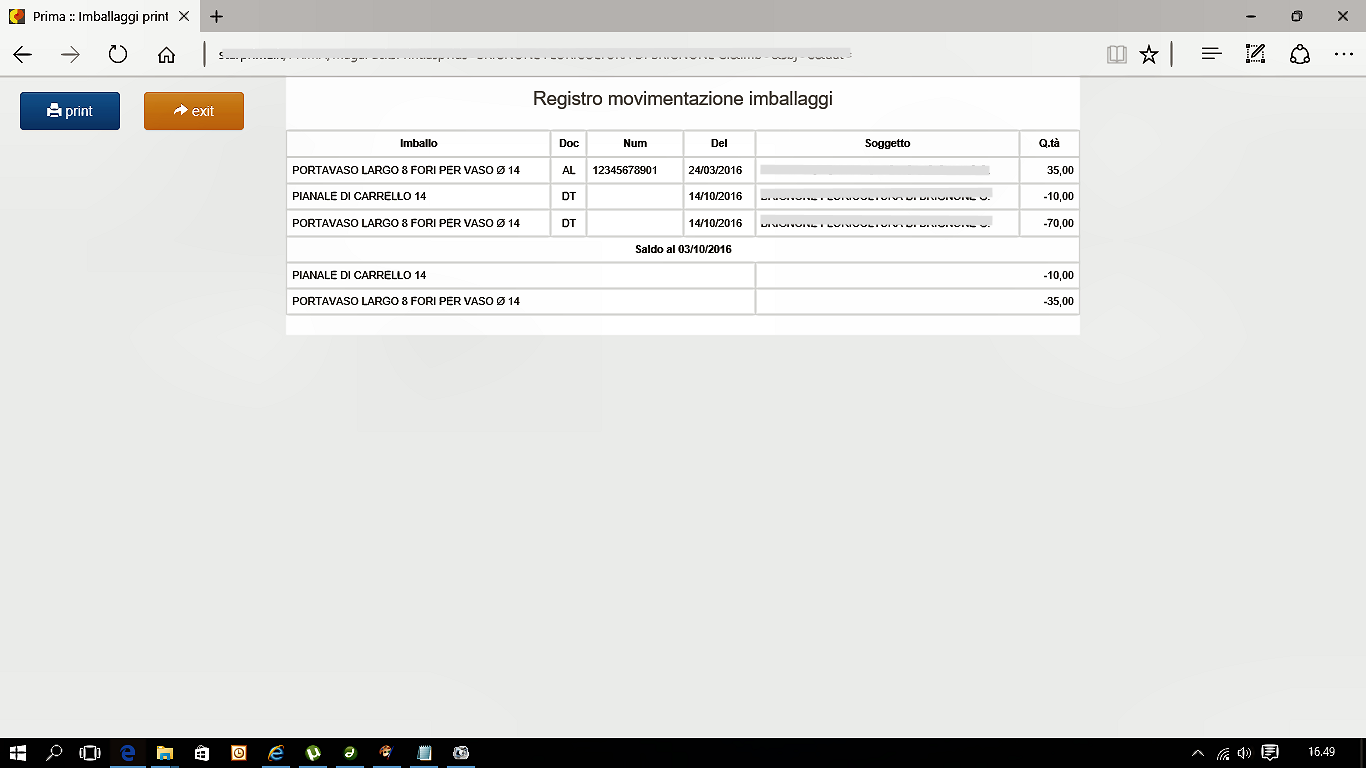The image size is (1366, 768).
Task: Open a new browser tab
Action: (x=216, y=16)
